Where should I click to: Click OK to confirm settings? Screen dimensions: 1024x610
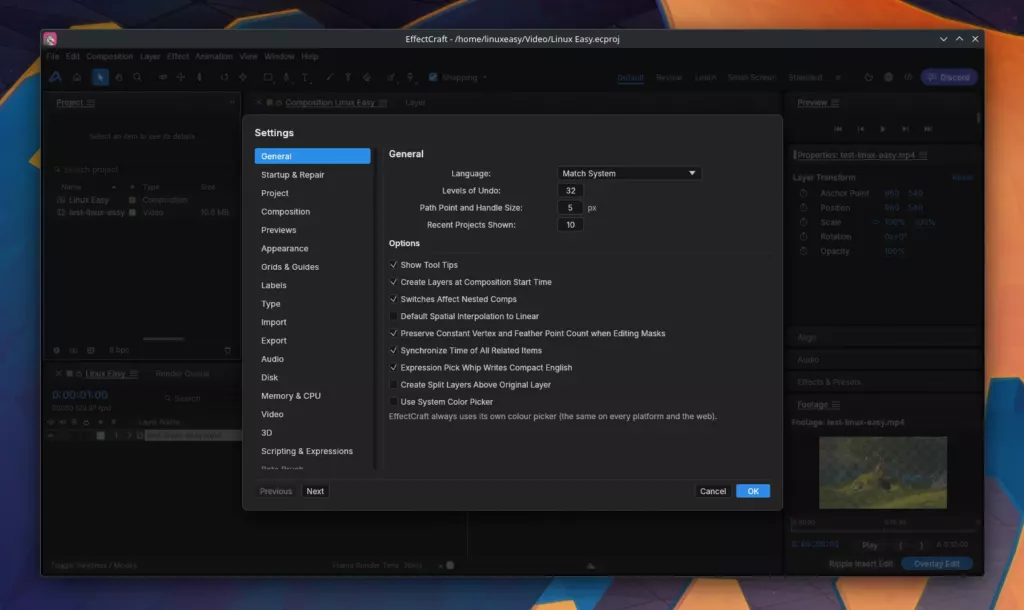[752, 491]
